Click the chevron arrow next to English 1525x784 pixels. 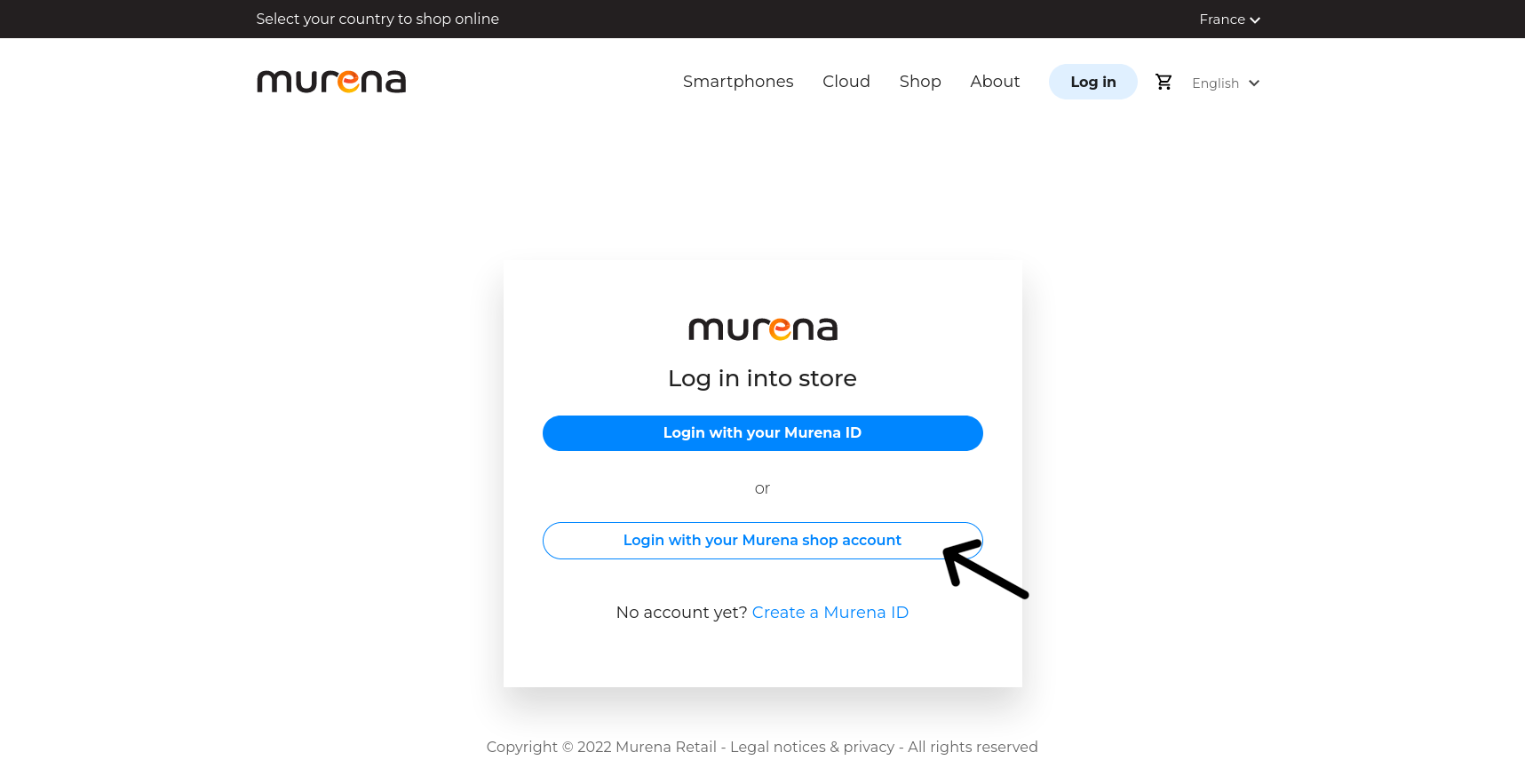pos(1254,83)
